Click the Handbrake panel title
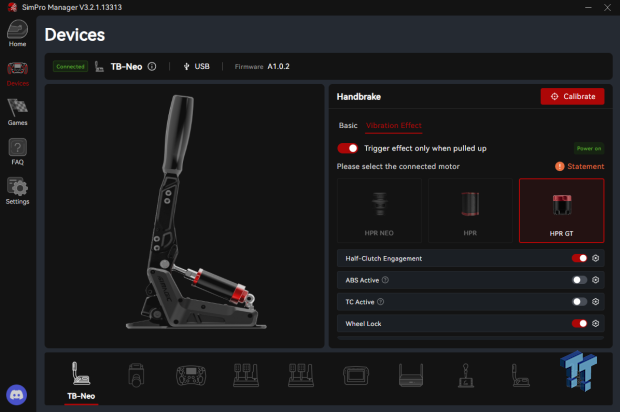Viewport: 620px width, 412px height. click(359, 96)
